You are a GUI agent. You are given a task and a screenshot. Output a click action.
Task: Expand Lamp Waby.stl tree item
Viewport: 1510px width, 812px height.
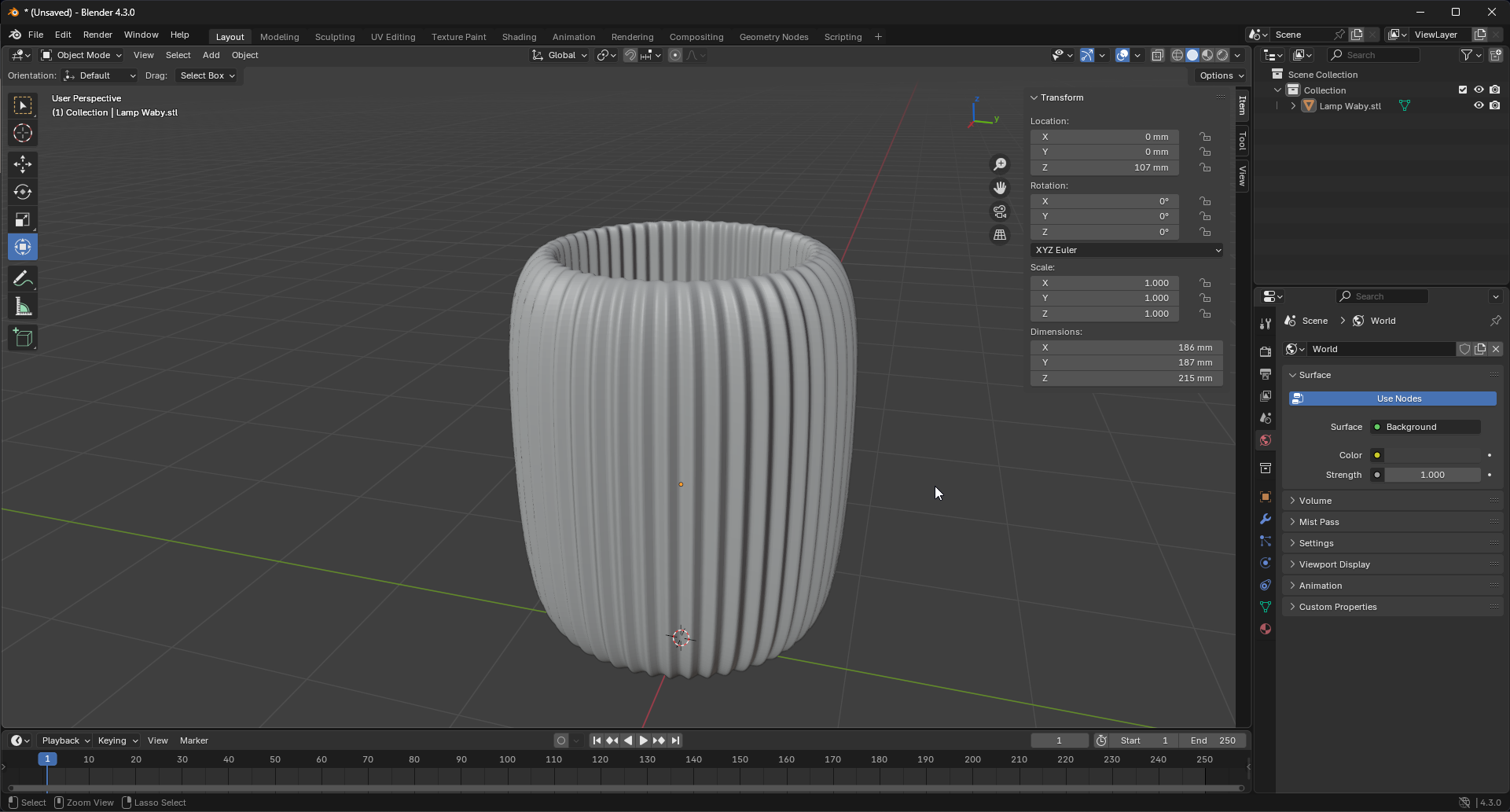click(x=1293, y=105)
